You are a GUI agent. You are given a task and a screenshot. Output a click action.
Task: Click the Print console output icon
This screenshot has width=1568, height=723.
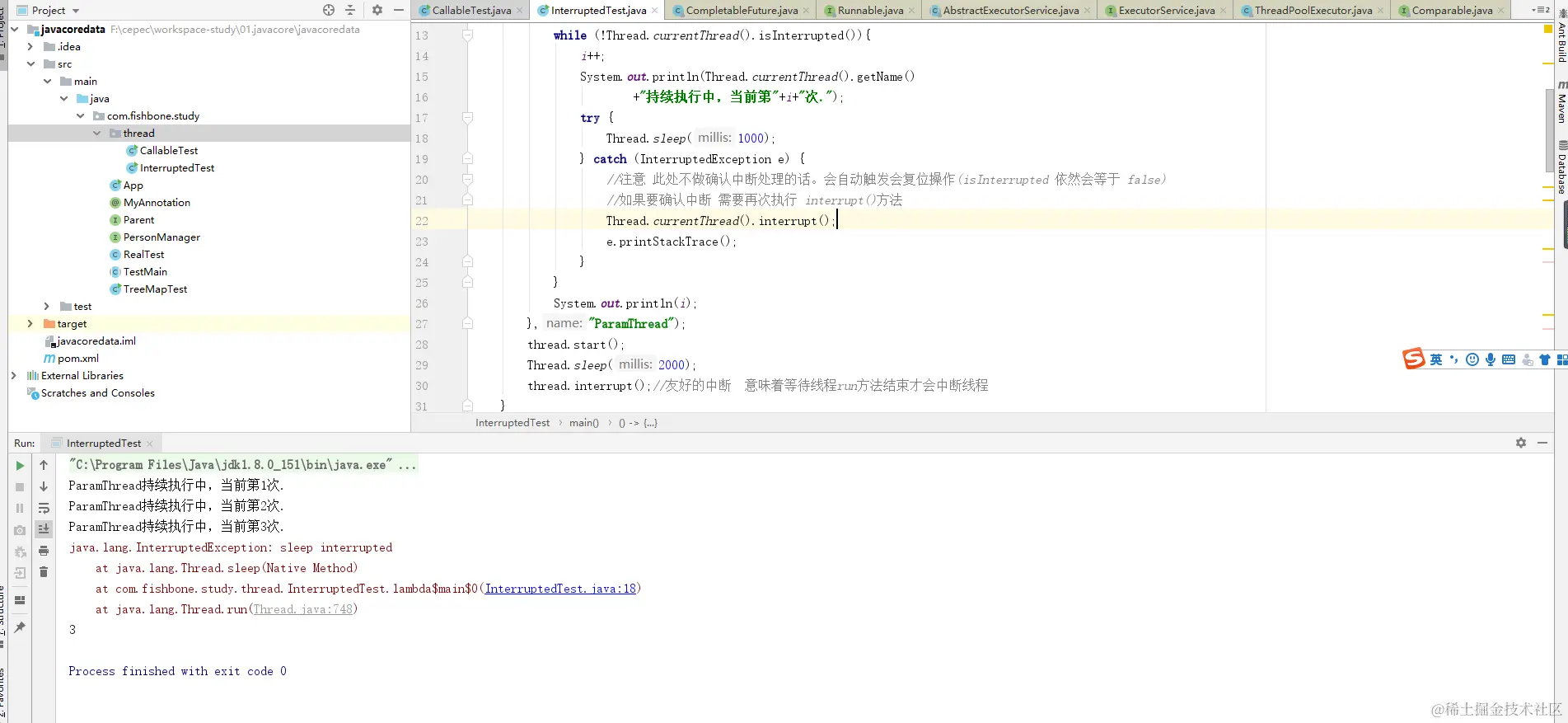click(44, 551)
